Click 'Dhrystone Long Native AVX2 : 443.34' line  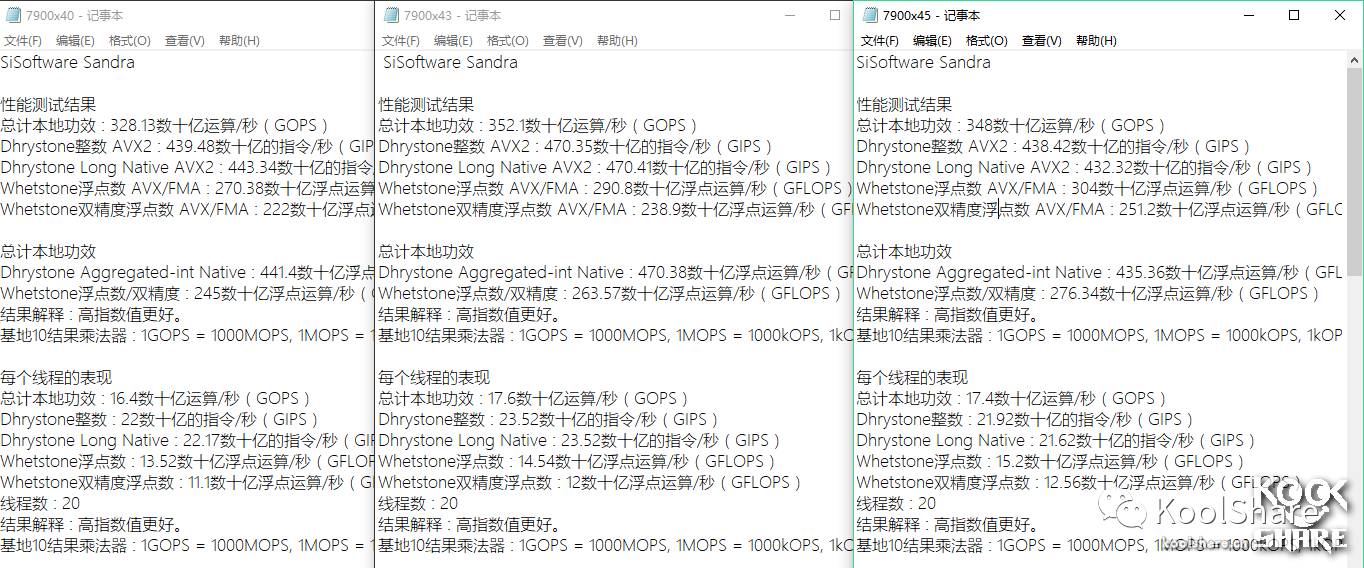[x=187, y=167]
